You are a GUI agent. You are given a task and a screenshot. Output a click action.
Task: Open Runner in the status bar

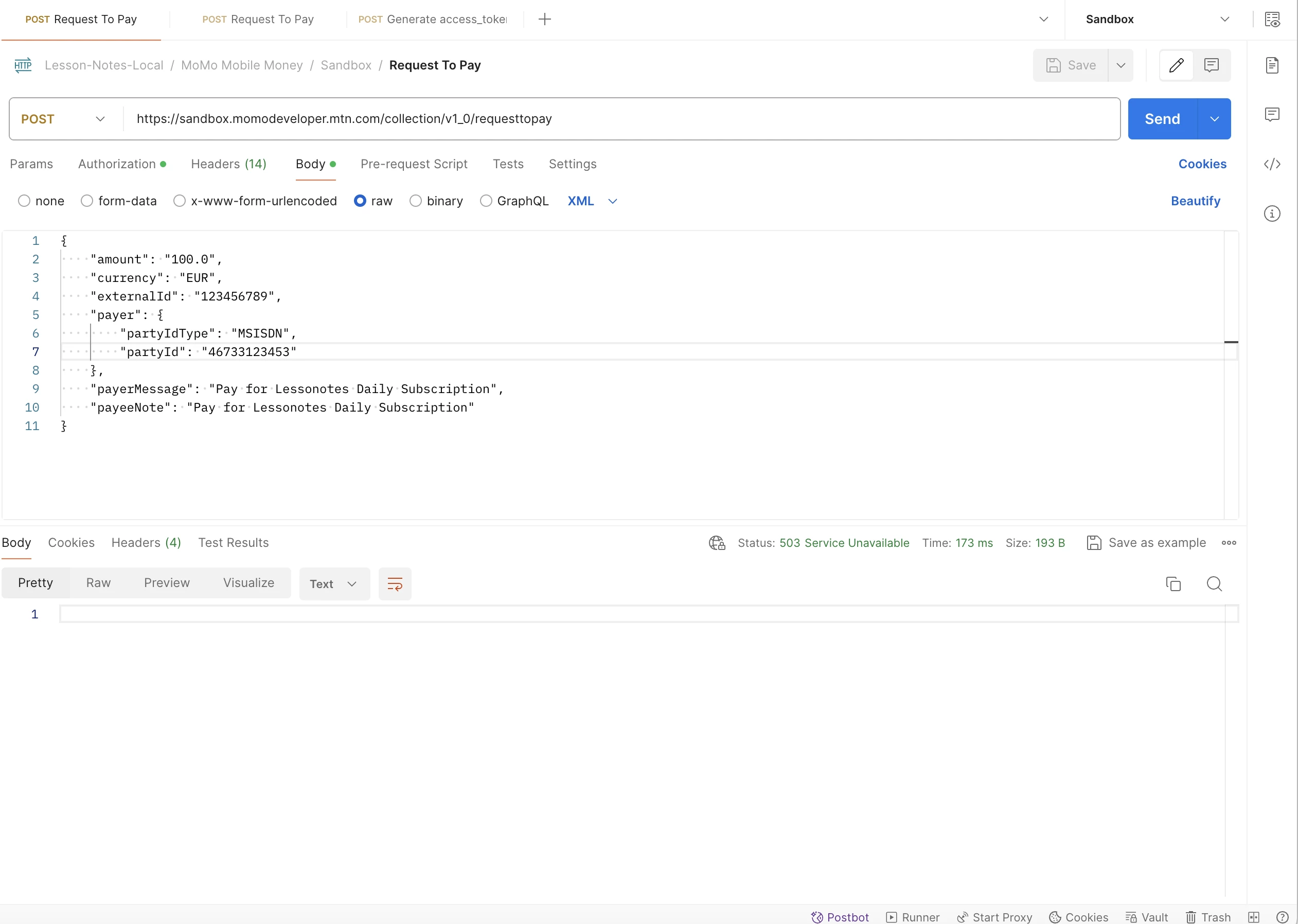(913, 917)
